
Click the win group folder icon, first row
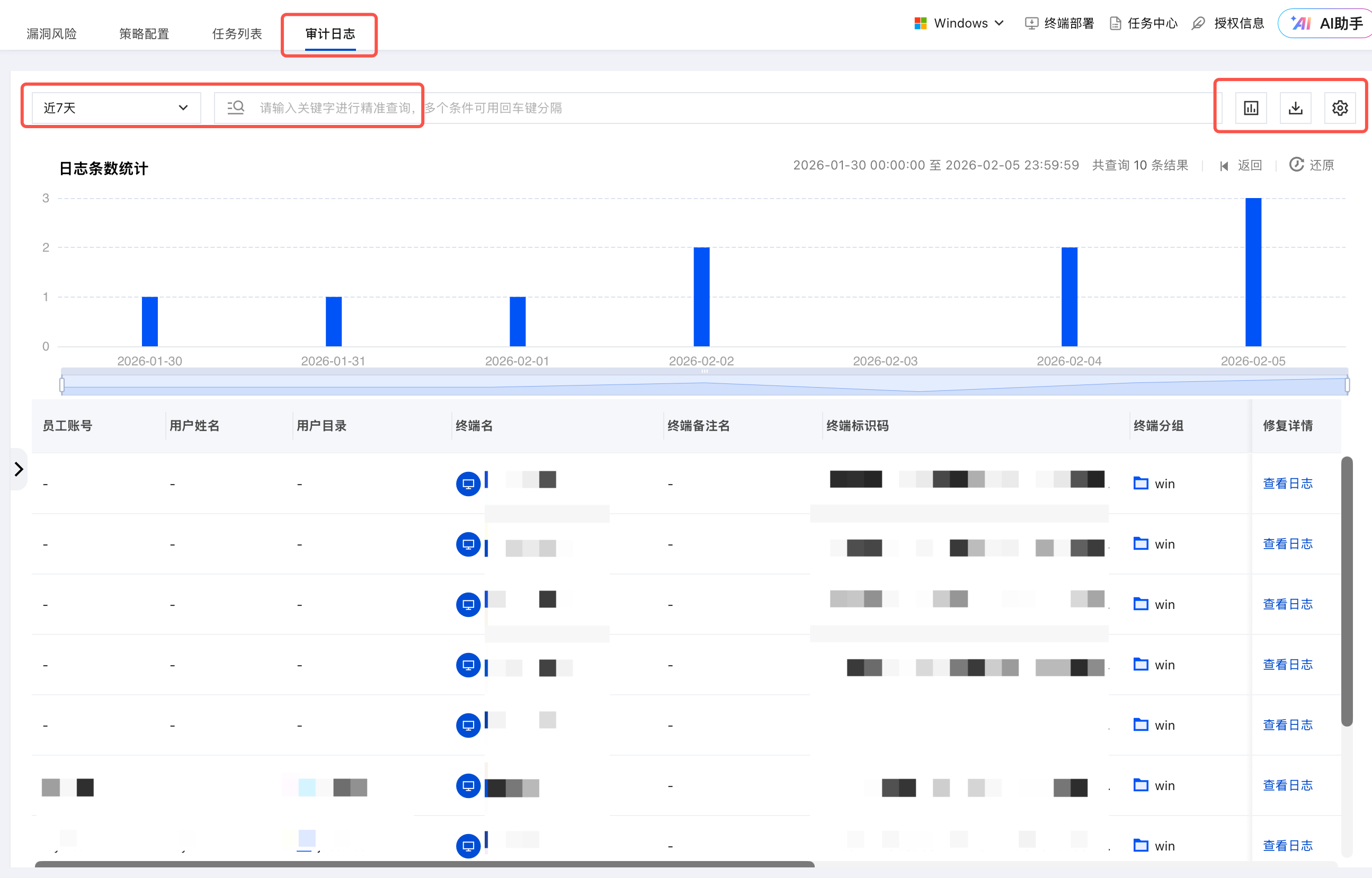1141,483
